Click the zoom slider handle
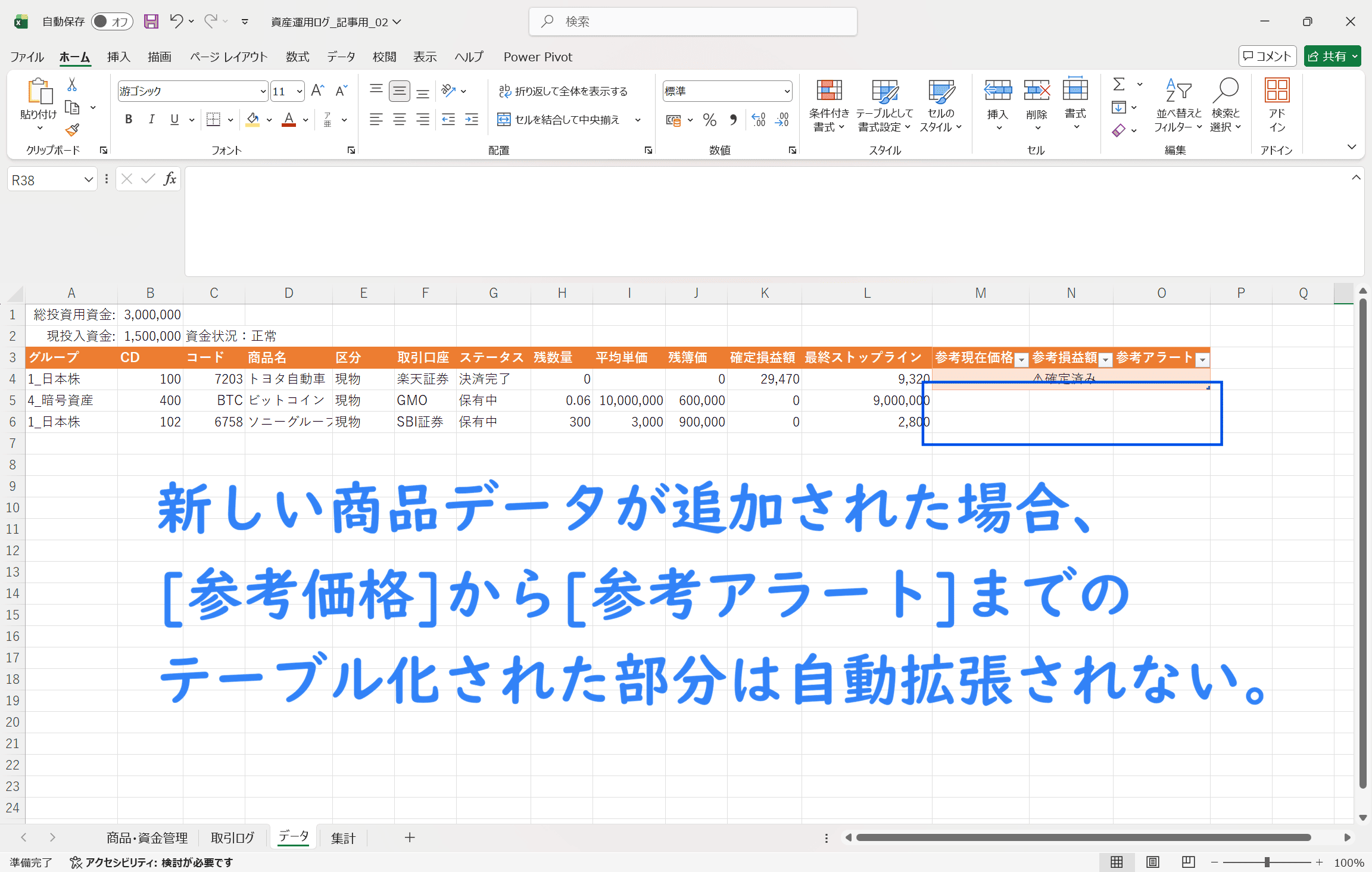The width and height of the screenshot is (1372, 872). click(x=1267, y=862)
